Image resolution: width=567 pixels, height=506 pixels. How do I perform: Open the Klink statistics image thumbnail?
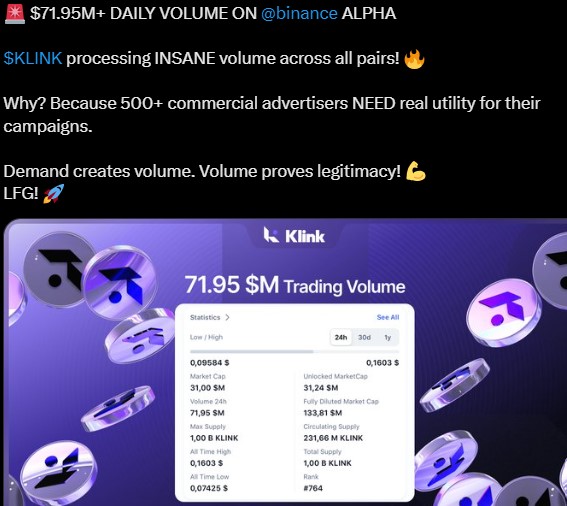[x=285, y=362]
